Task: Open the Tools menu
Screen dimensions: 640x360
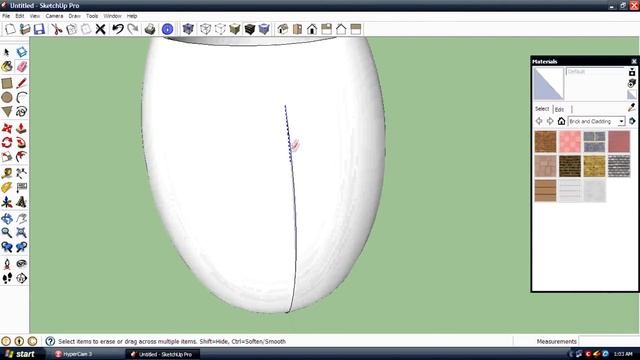Action: tap(92, 16)
